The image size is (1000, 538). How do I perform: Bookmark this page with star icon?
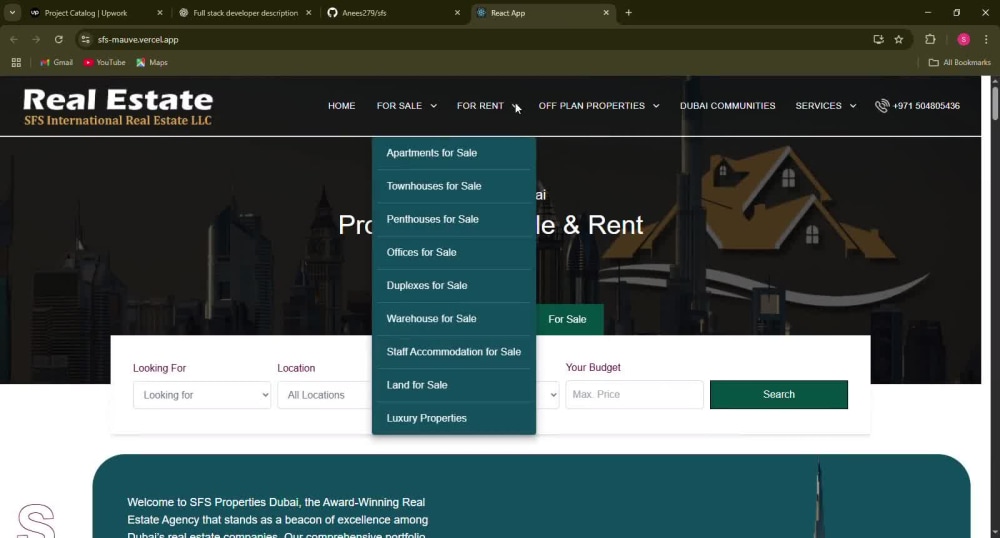click(x=899, y=40)
